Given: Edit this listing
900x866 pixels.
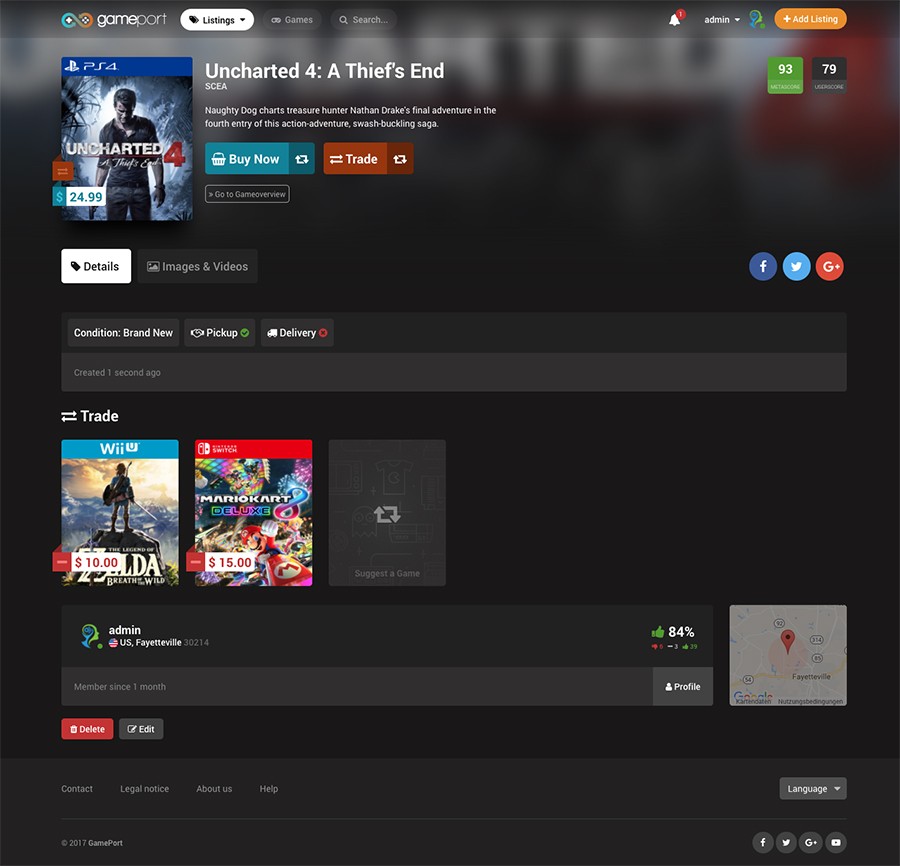Looking at the screenshot, I should coord(141,729).
